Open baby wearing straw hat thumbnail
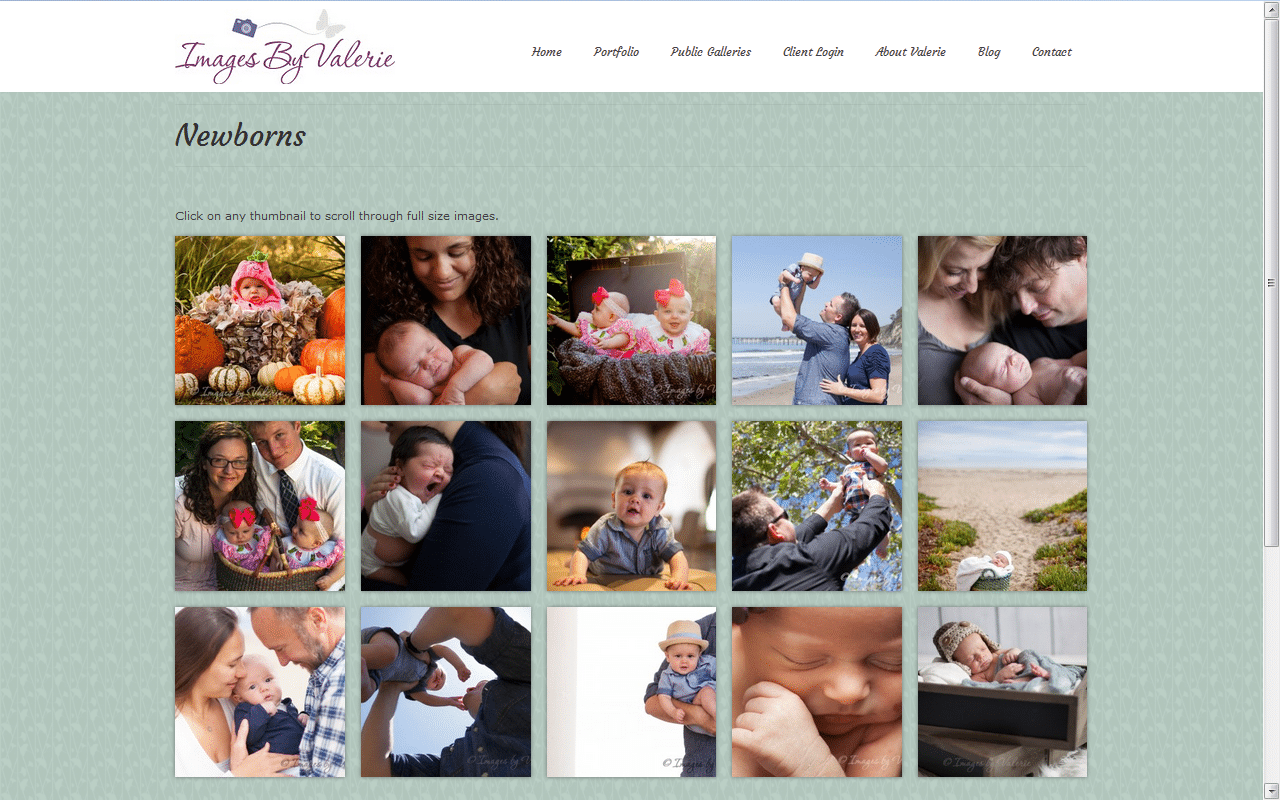1280x800 pixels. tap(631, 692)
